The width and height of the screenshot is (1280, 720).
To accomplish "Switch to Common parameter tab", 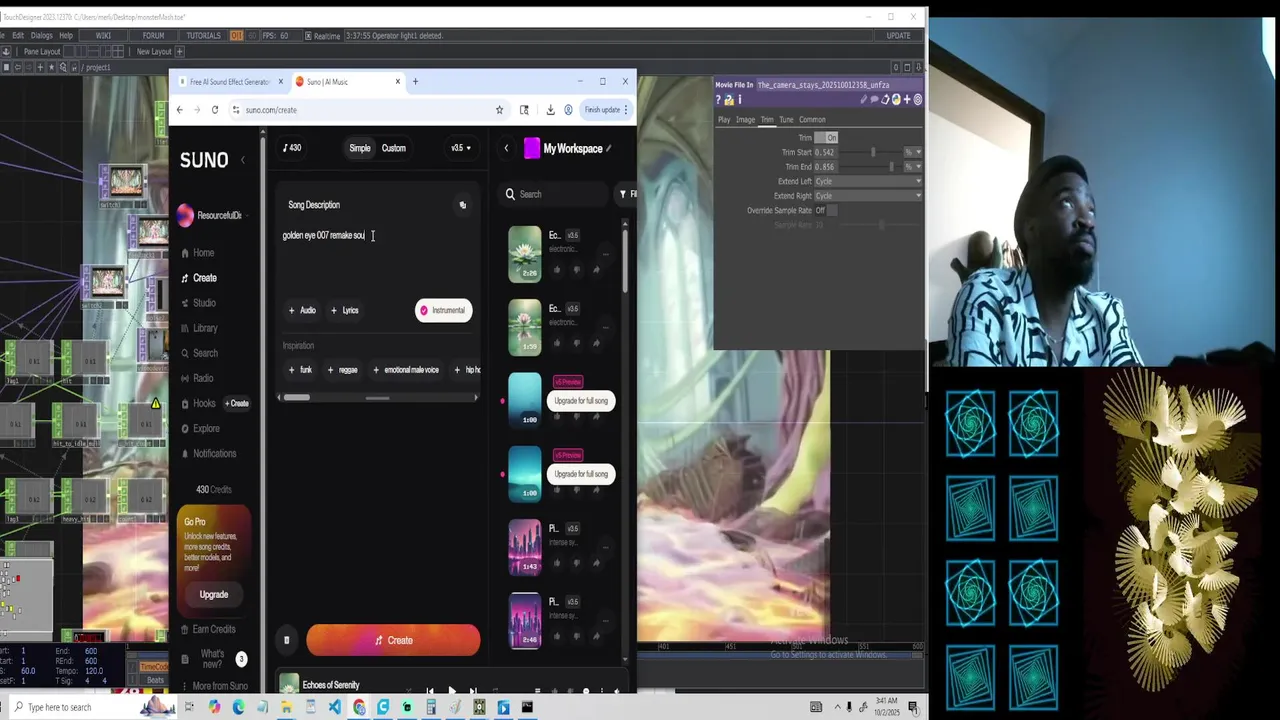I will [812, 120].
